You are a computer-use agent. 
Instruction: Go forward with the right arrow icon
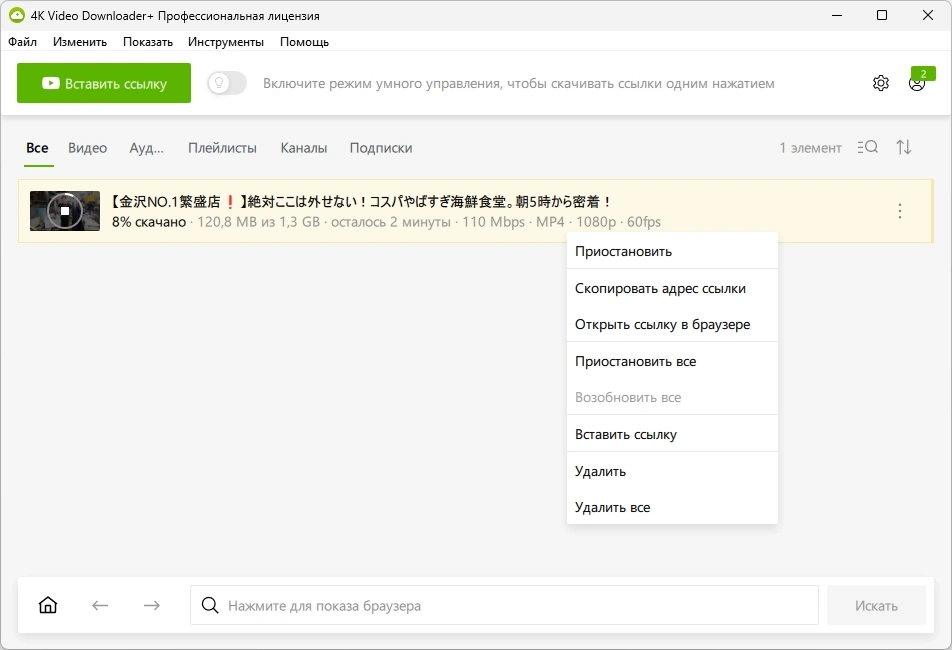pyautogui.click(x=152, y=605)
